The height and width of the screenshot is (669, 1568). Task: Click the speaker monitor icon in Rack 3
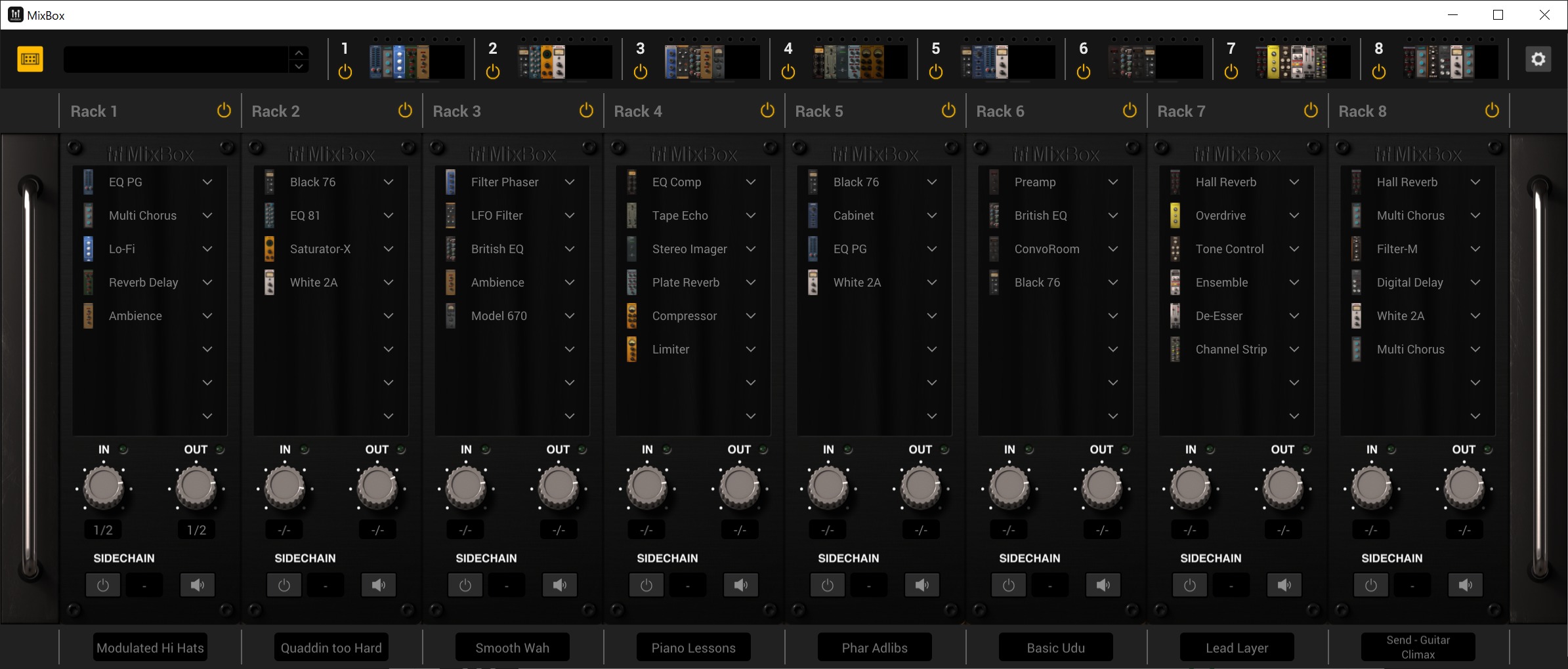(x=560, y=584)
